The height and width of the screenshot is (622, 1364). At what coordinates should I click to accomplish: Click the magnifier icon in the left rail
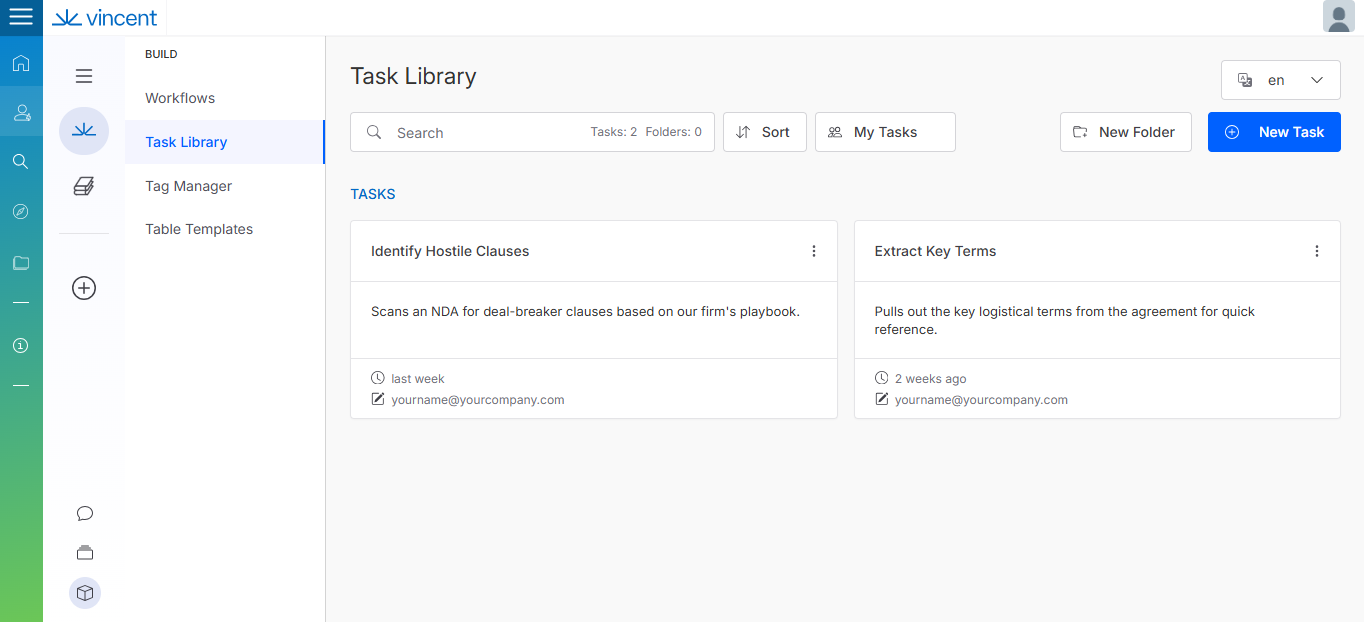pos(21,162)
